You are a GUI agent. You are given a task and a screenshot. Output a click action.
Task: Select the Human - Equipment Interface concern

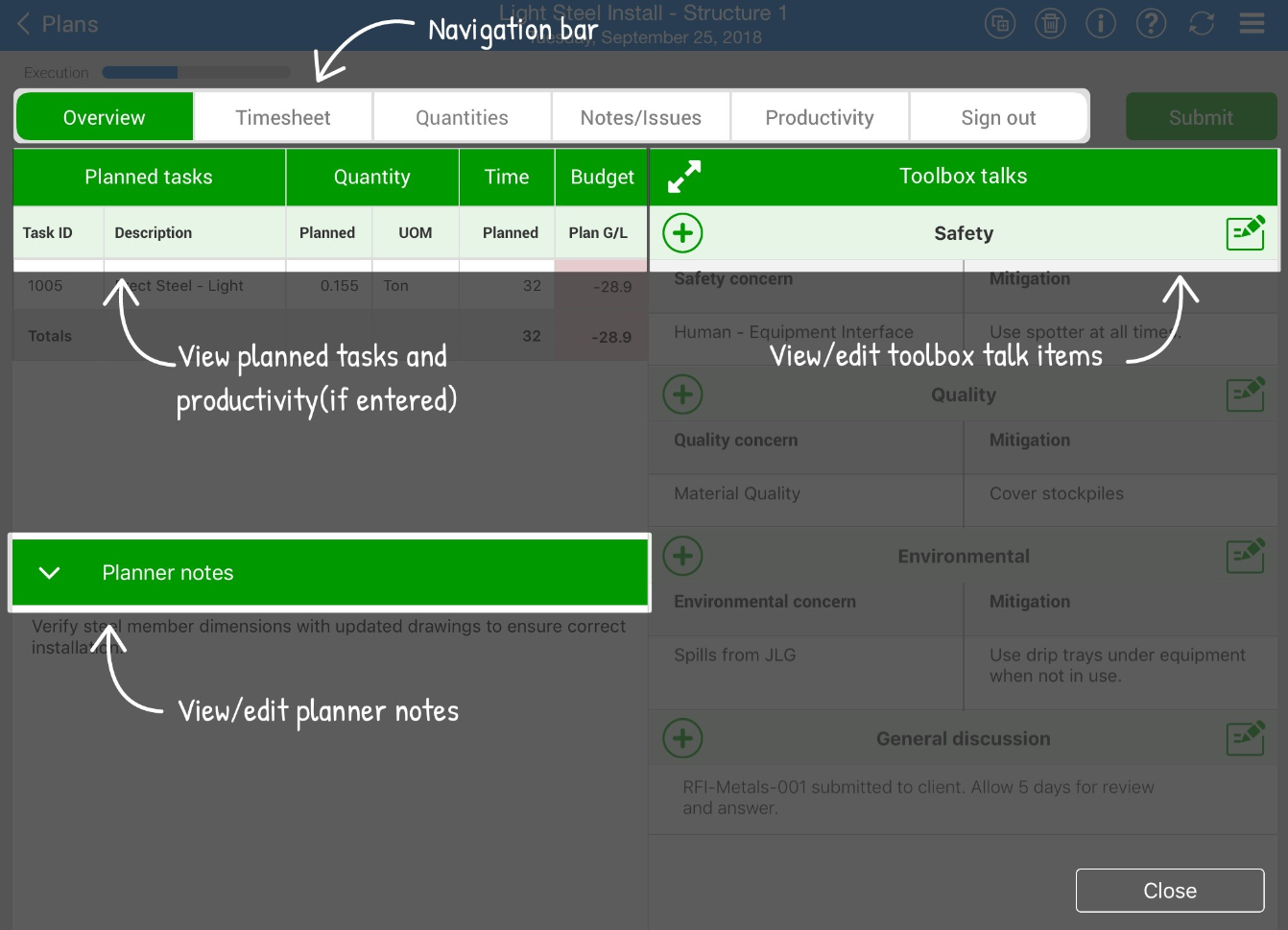pos(794,332)
